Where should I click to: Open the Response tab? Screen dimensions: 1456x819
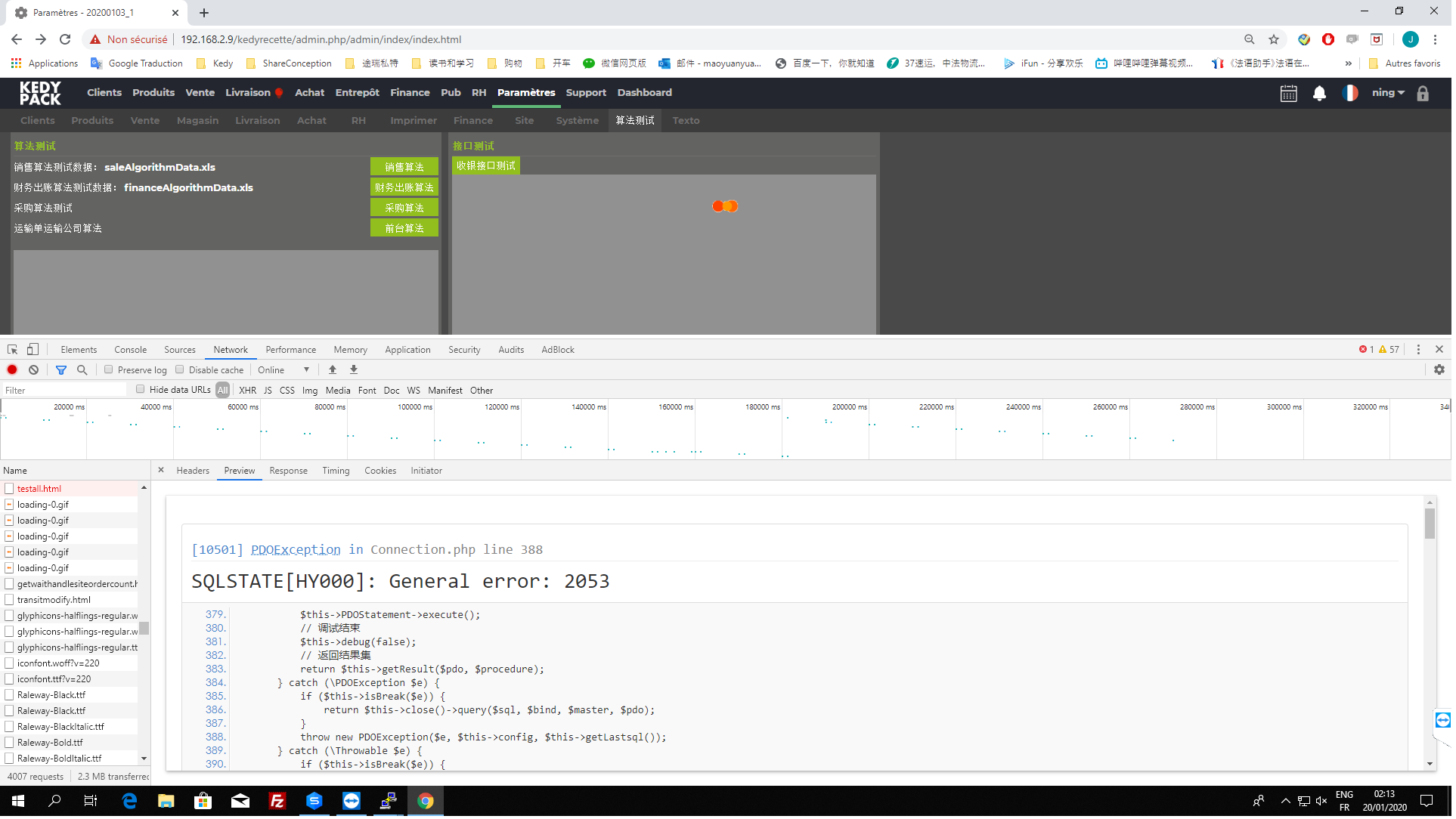288,471
